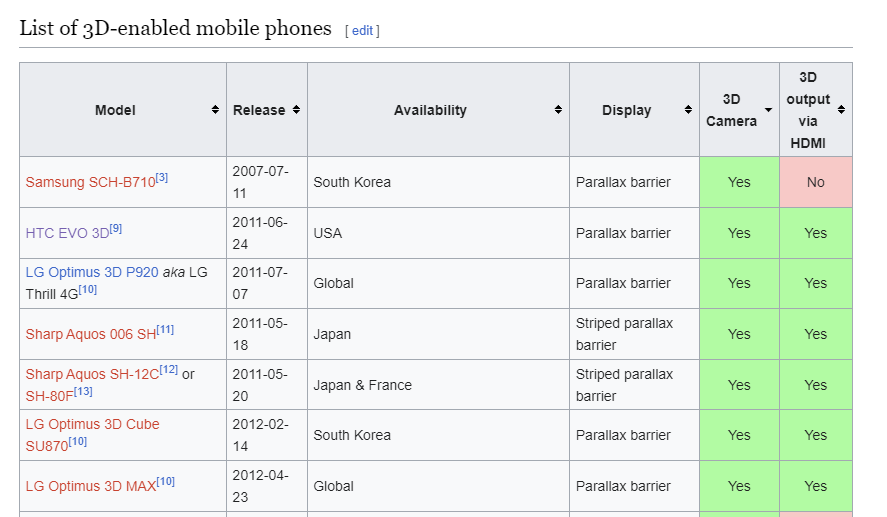The height and width of the screenshot is (517, 887).
Task: Click Release column sort arrows
Action: pyautogui.click(x=296, y=110)
